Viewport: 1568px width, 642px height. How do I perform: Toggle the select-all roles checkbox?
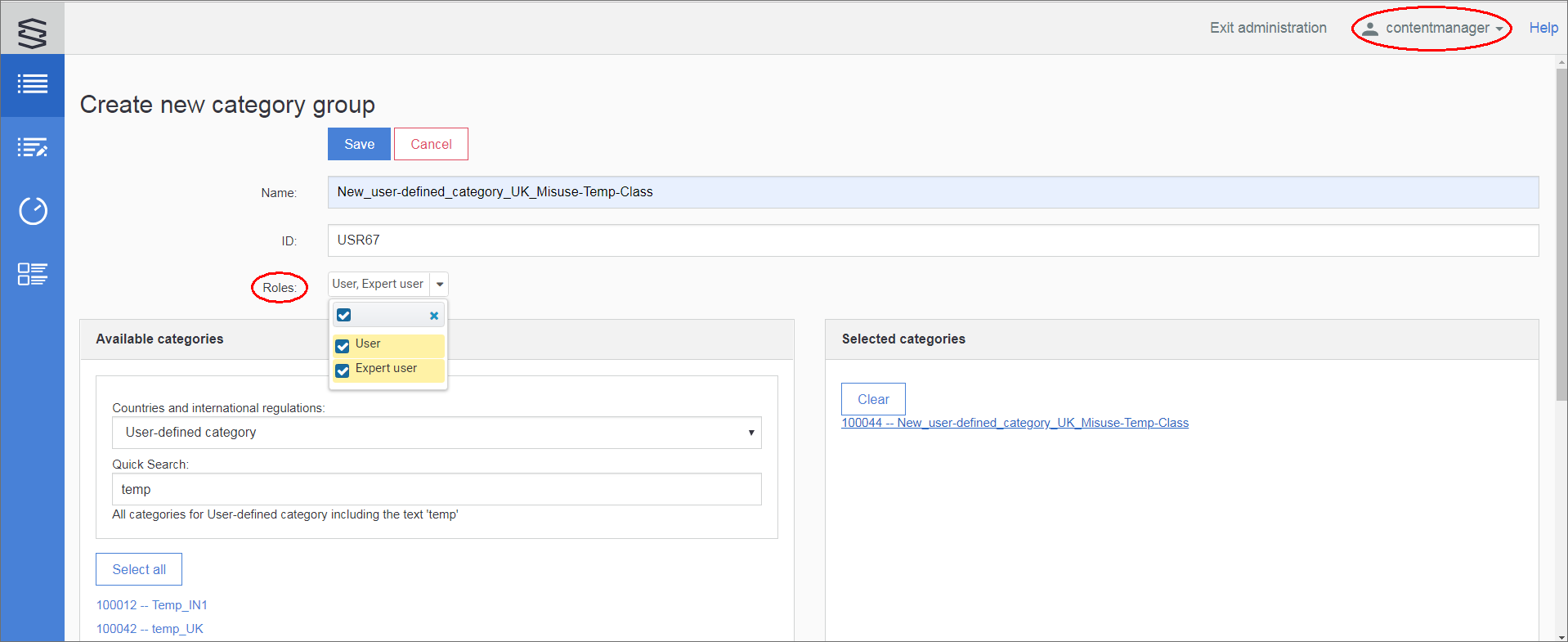[x=344, y=316]
